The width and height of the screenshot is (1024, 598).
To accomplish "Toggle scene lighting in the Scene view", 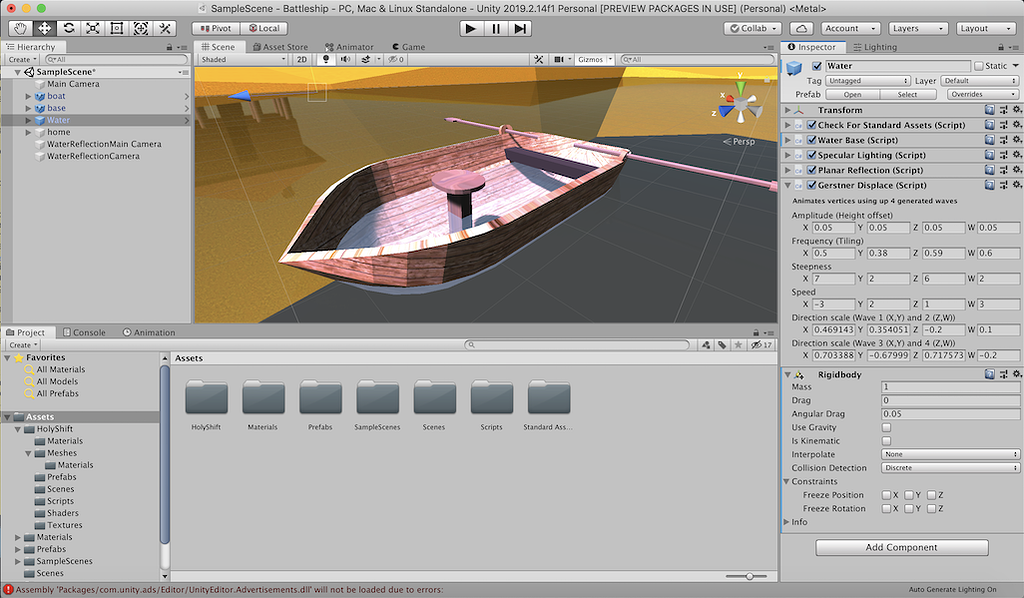I will (x=323, y=58).
